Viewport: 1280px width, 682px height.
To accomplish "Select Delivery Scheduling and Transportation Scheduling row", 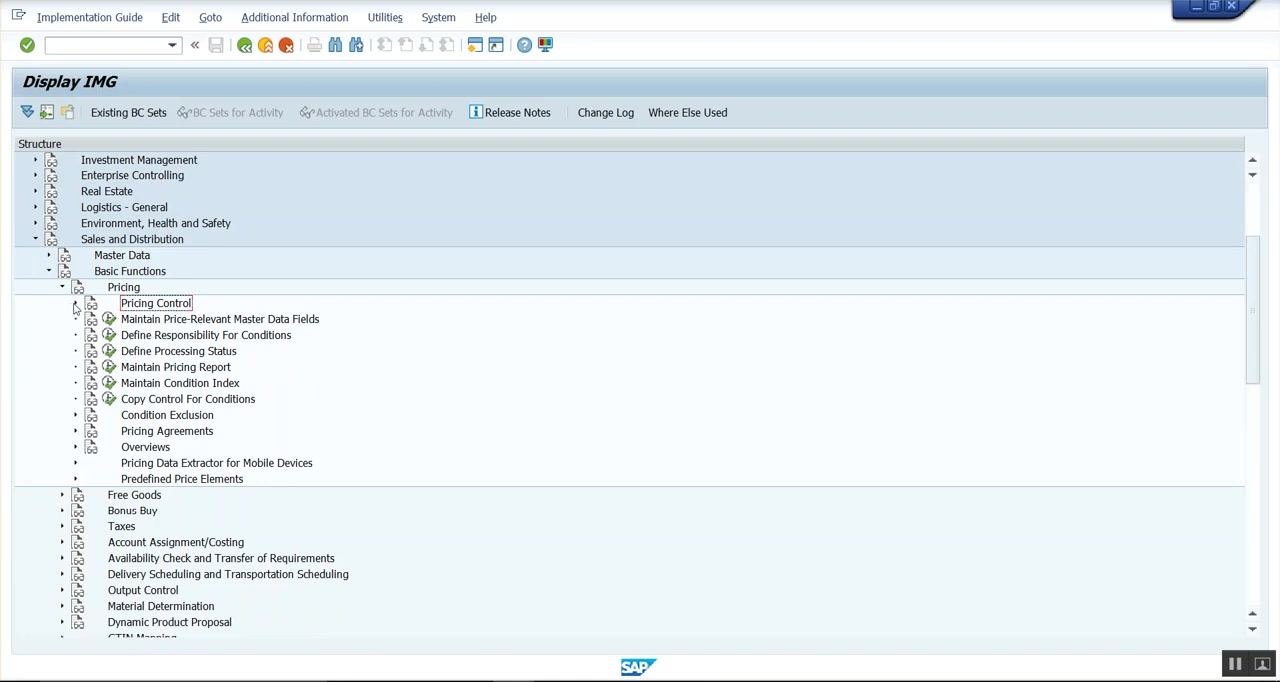I will coord(228,574).
